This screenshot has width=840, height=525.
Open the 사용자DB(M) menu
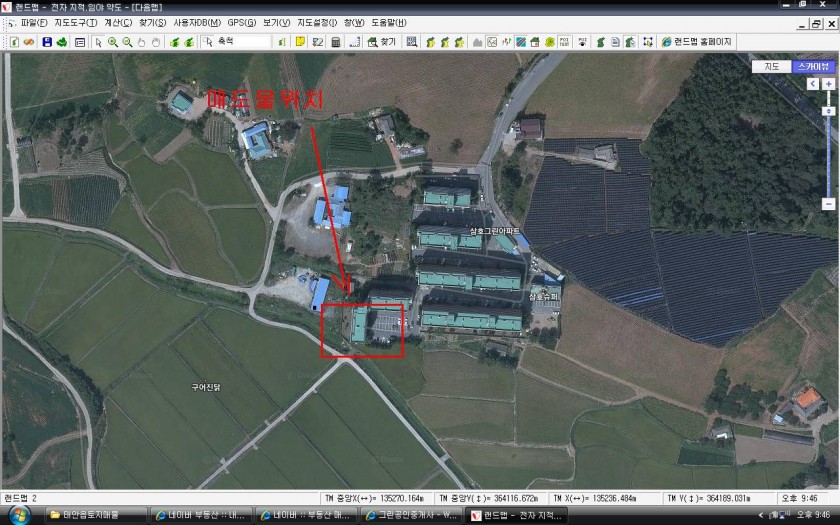pos(197,22)
